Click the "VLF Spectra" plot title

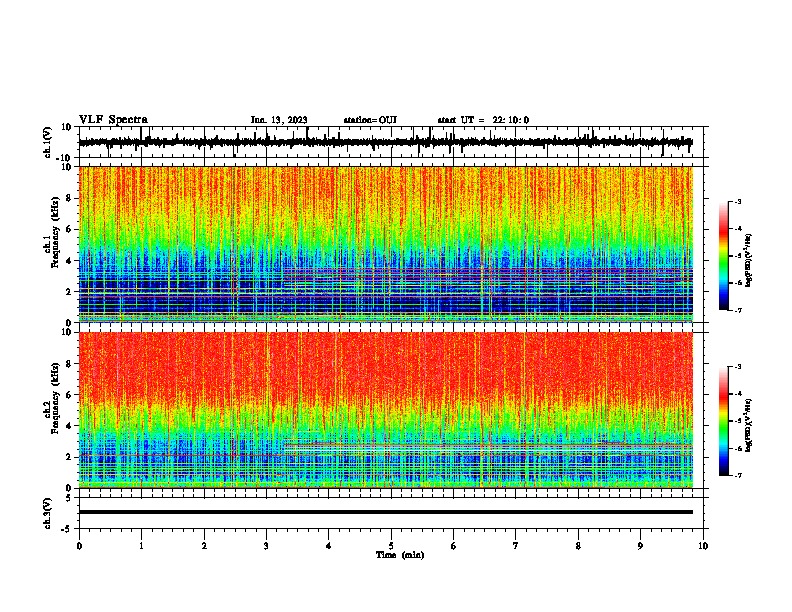tap(113, 120)
